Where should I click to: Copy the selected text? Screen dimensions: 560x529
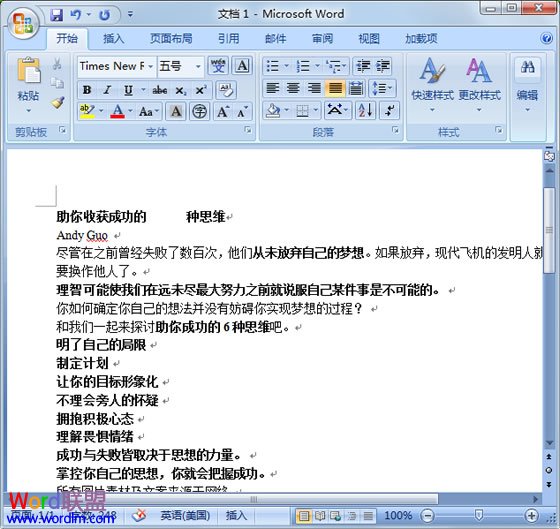click(x=57, y=83)
